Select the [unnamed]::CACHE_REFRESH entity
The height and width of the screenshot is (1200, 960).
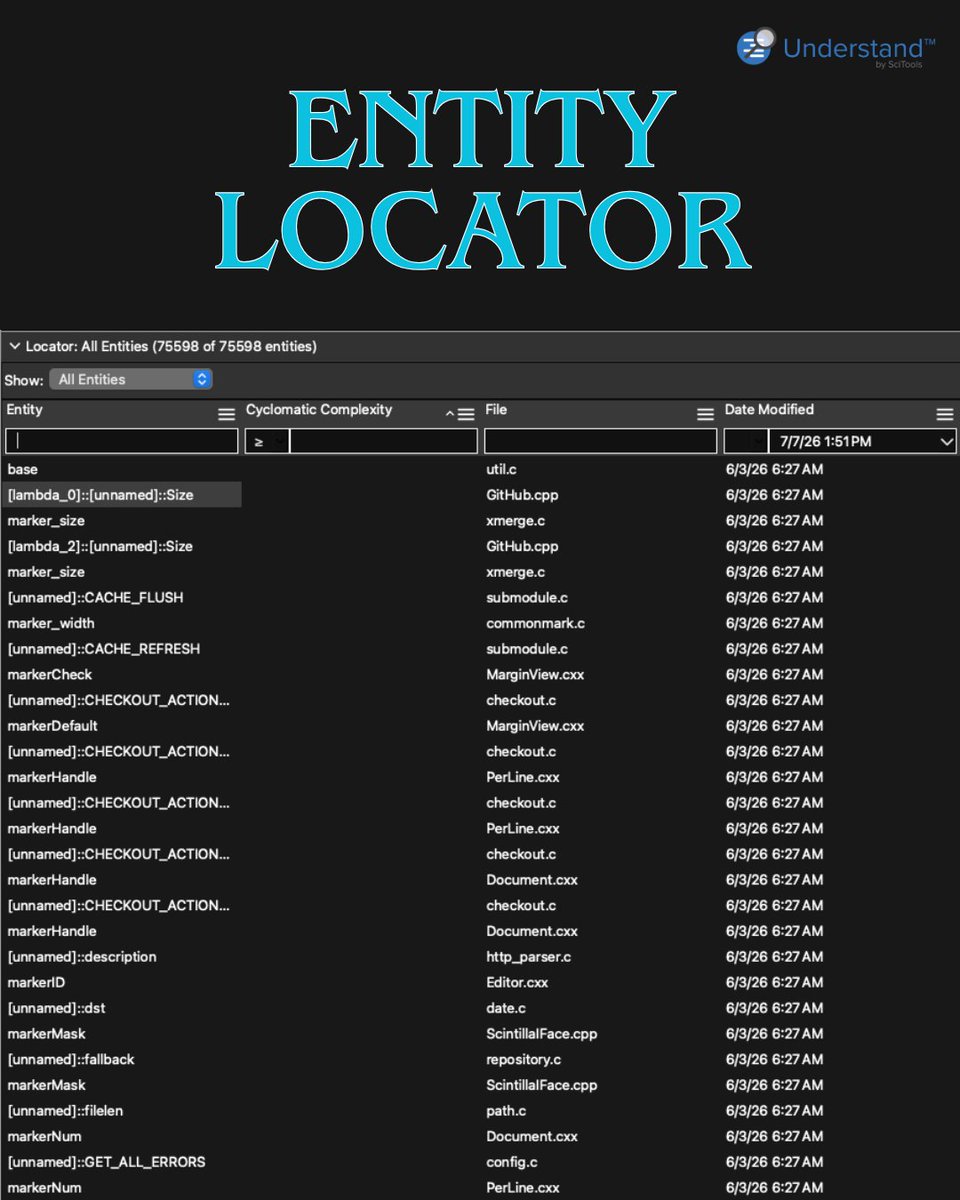(x=104, y=649)
